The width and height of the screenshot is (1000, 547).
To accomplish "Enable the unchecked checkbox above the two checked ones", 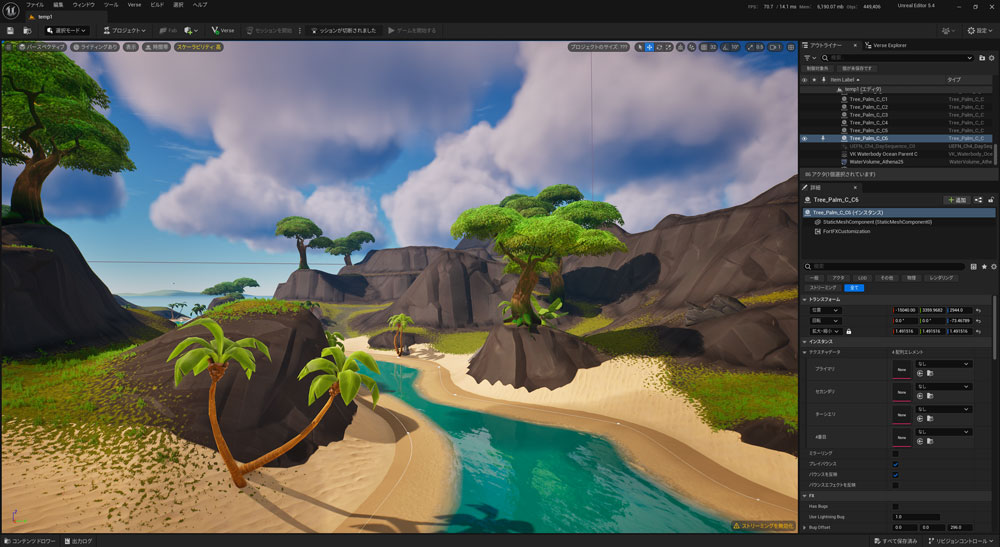I will tap(895, 454).
